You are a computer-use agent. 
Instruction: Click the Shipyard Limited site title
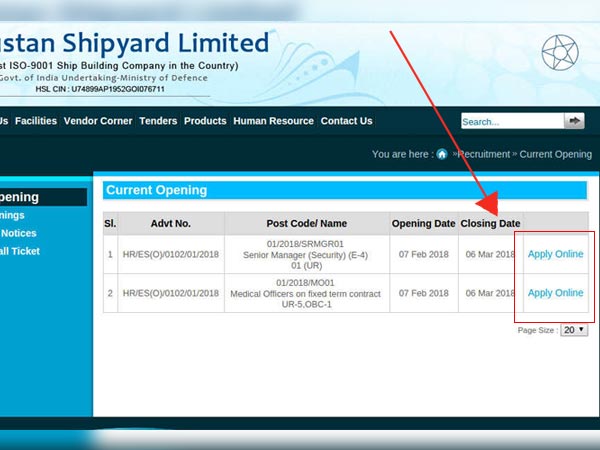click(x=166, y=43)
